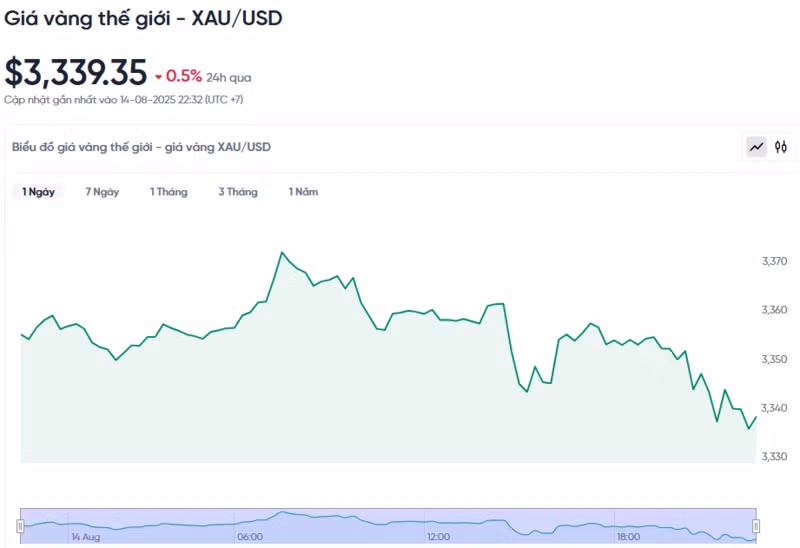This screenshot has height=548, width=800.
Task: View the 1 Năm time range
Action: point(303,192)
